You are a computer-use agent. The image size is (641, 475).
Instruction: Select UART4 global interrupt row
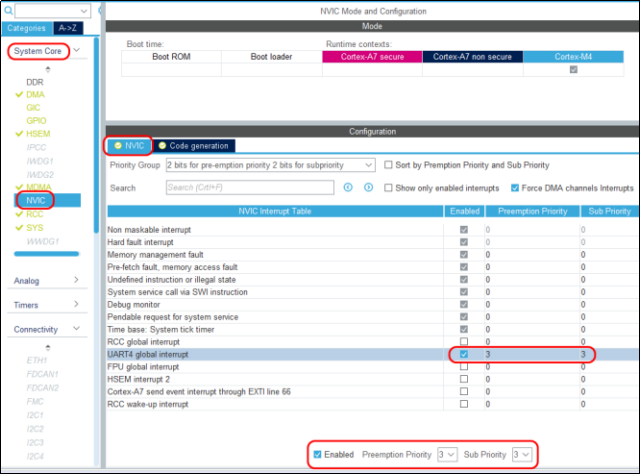[373, 354]
